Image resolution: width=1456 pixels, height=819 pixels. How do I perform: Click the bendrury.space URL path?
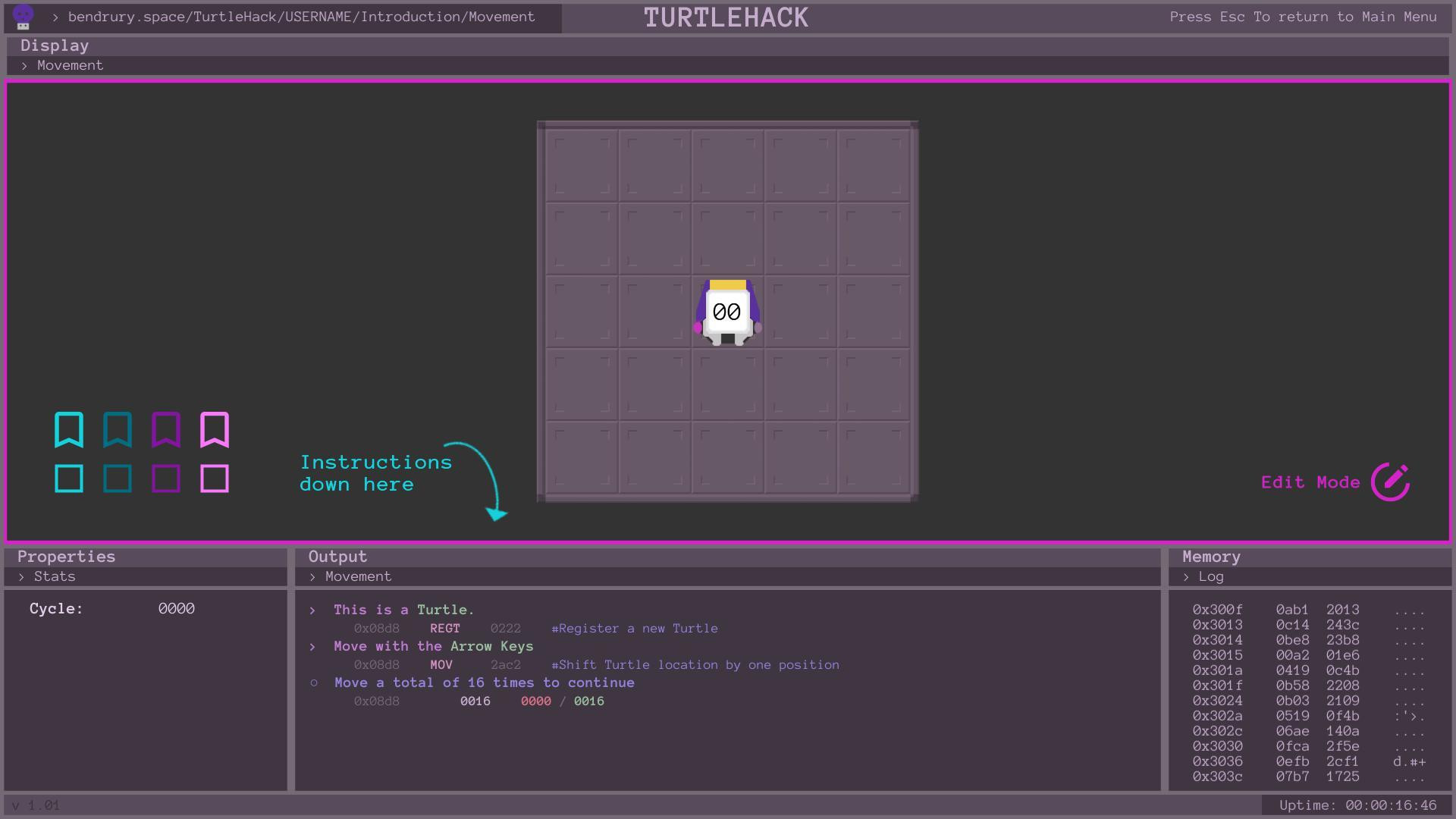pyautogui.click(x=301, y=17)
